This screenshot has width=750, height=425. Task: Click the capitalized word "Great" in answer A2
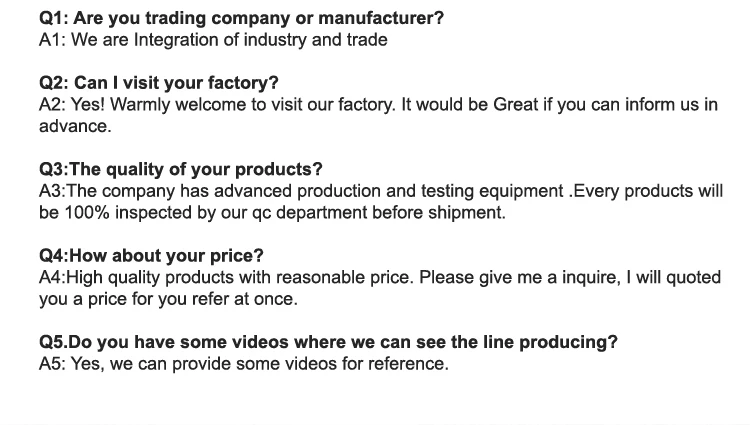coord(516,105)
